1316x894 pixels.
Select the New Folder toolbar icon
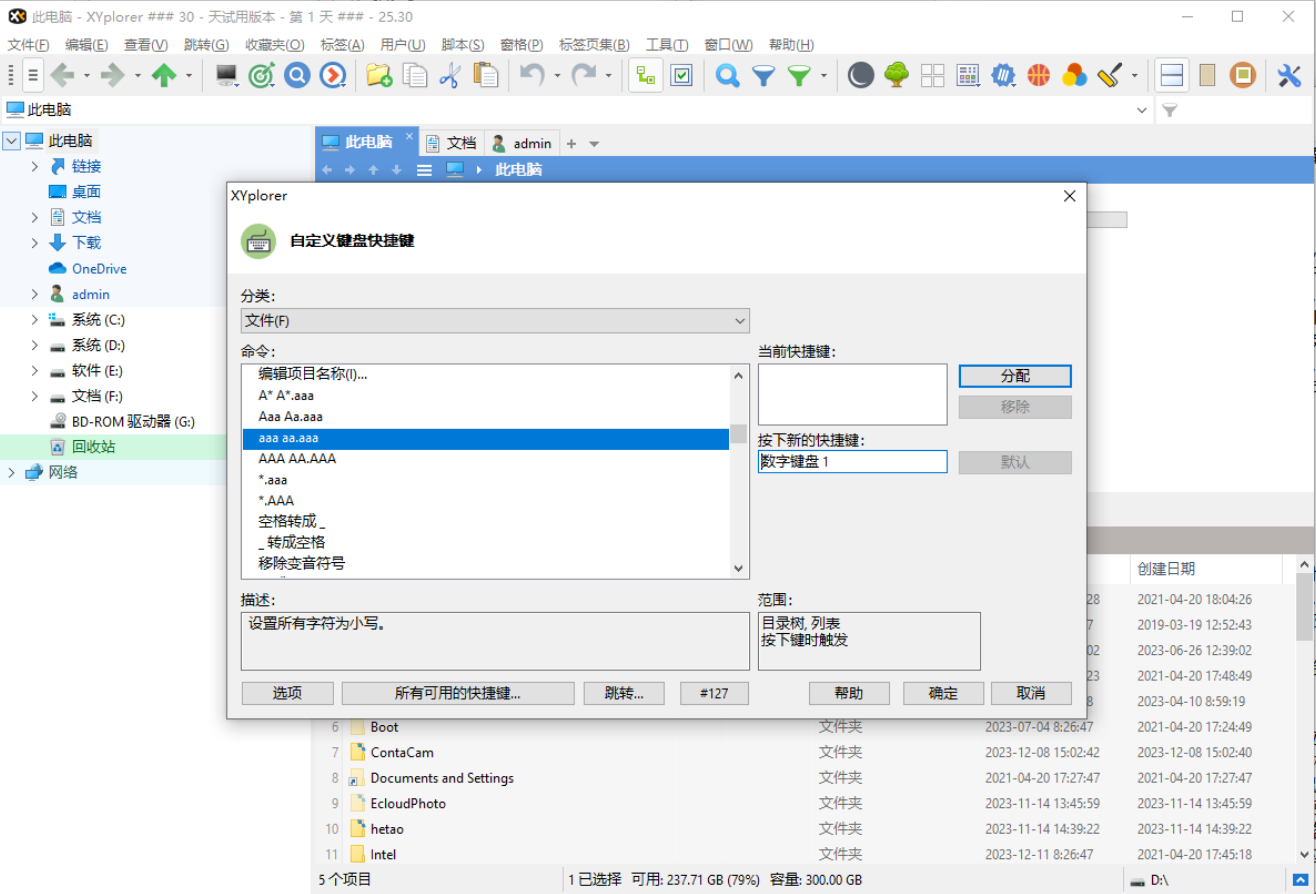click(x=379, y=74)
